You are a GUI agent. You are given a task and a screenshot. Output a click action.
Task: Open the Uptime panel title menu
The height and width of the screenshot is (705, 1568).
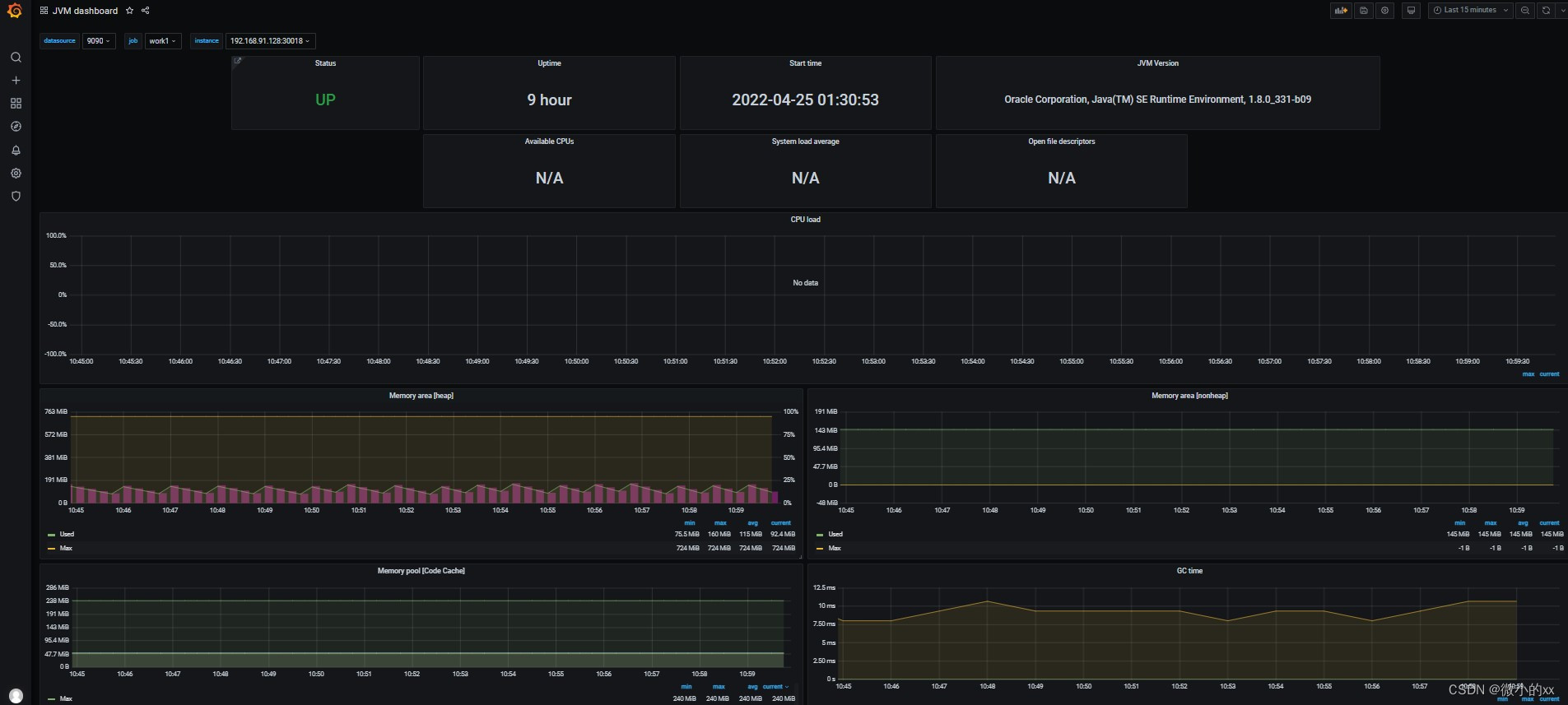click(x=549, y=63)
